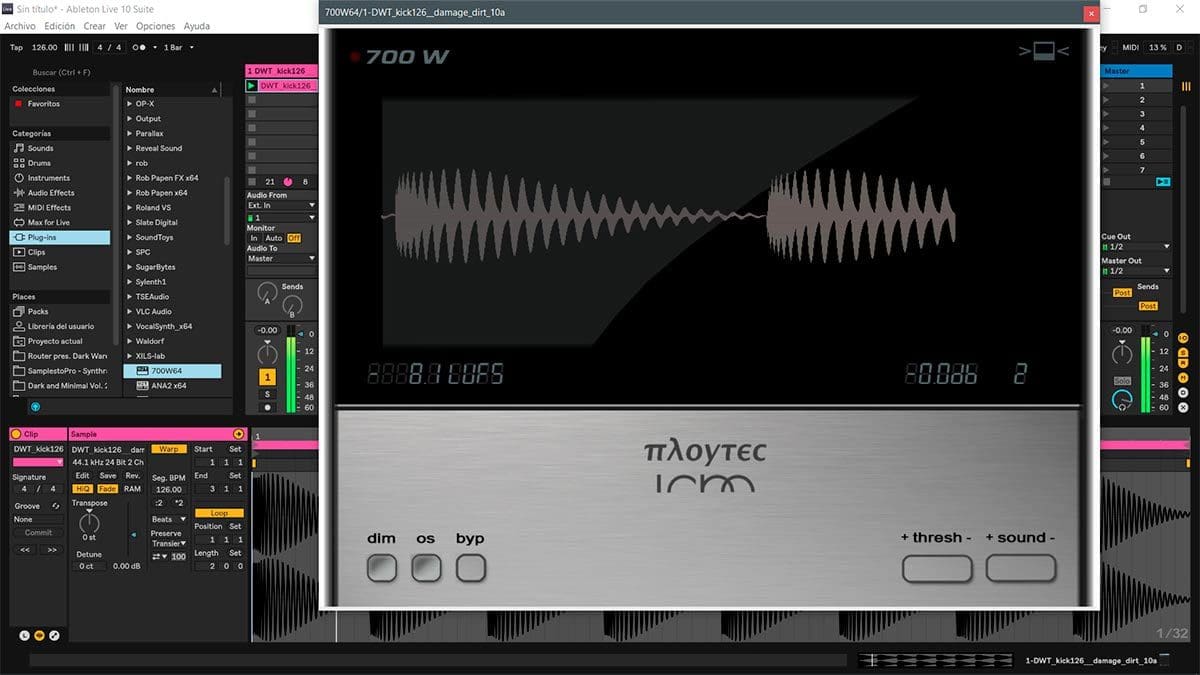The height and width of the screenshot is (675, 1200).
Task: Select the 700W64 plug-in device icon
Action: pos(142,371)
